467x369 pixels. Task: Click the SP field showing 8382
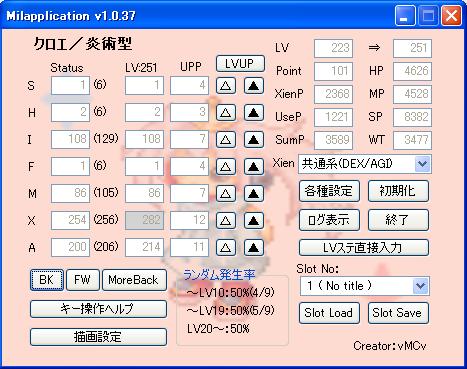(412, 117)
